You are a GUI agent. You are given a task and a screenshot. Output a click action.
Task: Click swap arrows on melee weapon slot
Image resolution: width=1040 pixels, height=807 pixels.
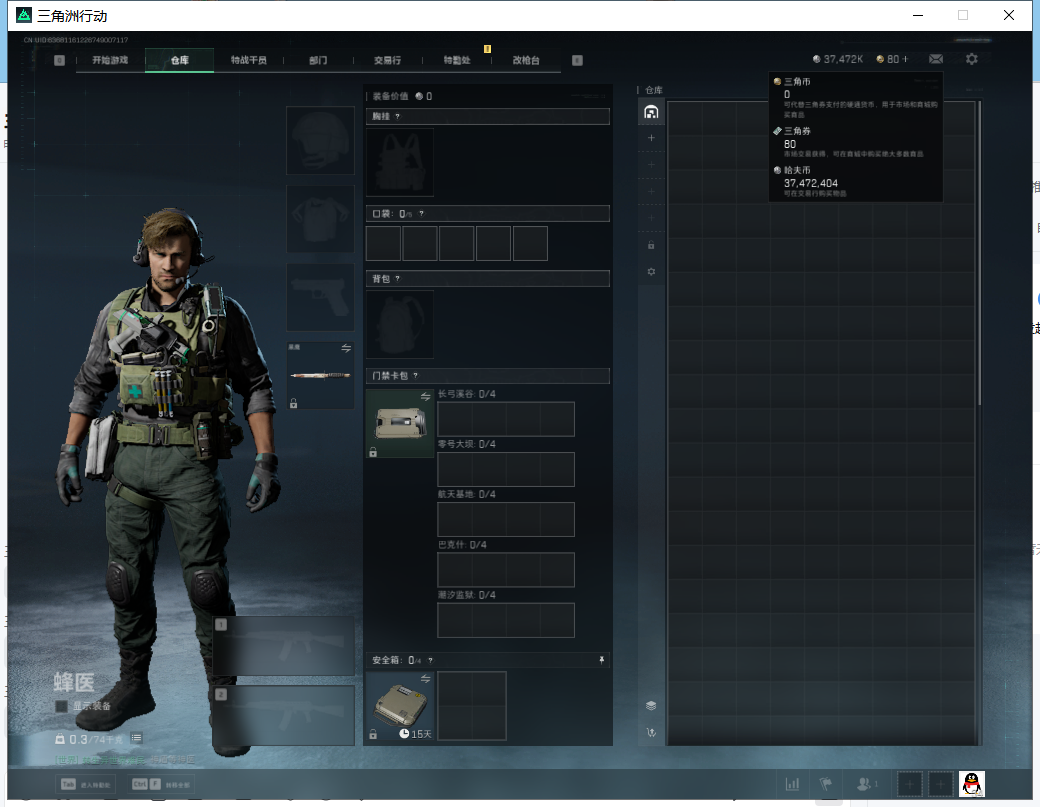coord(346,348)
